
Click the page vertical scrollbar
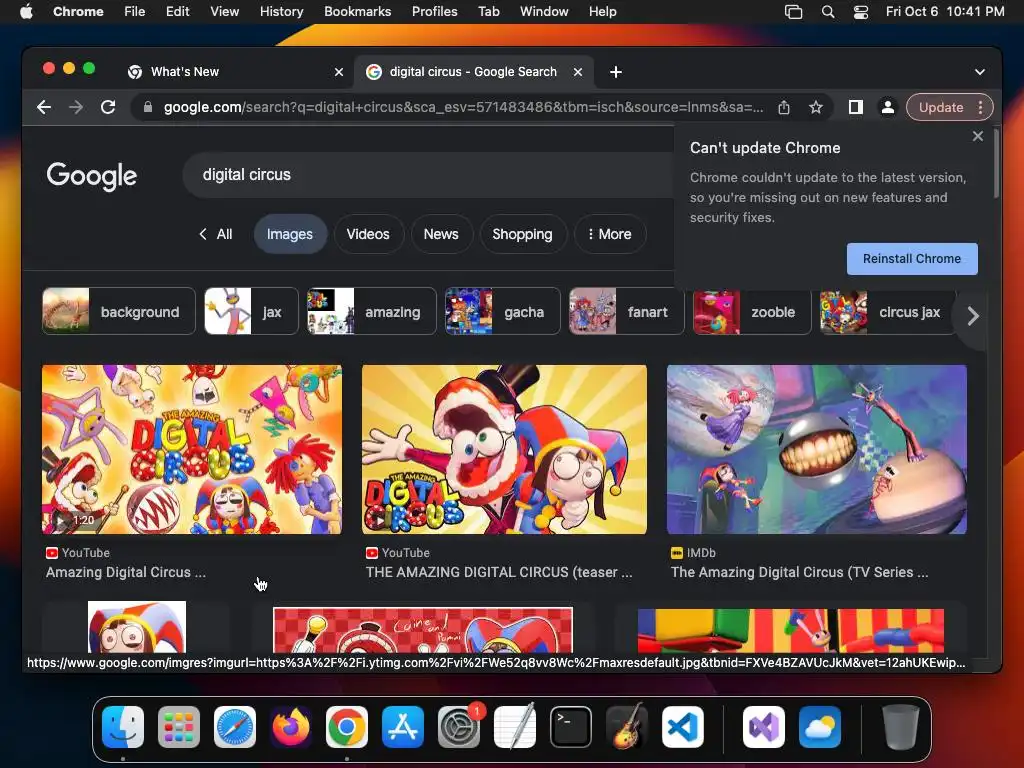[996, 163]
